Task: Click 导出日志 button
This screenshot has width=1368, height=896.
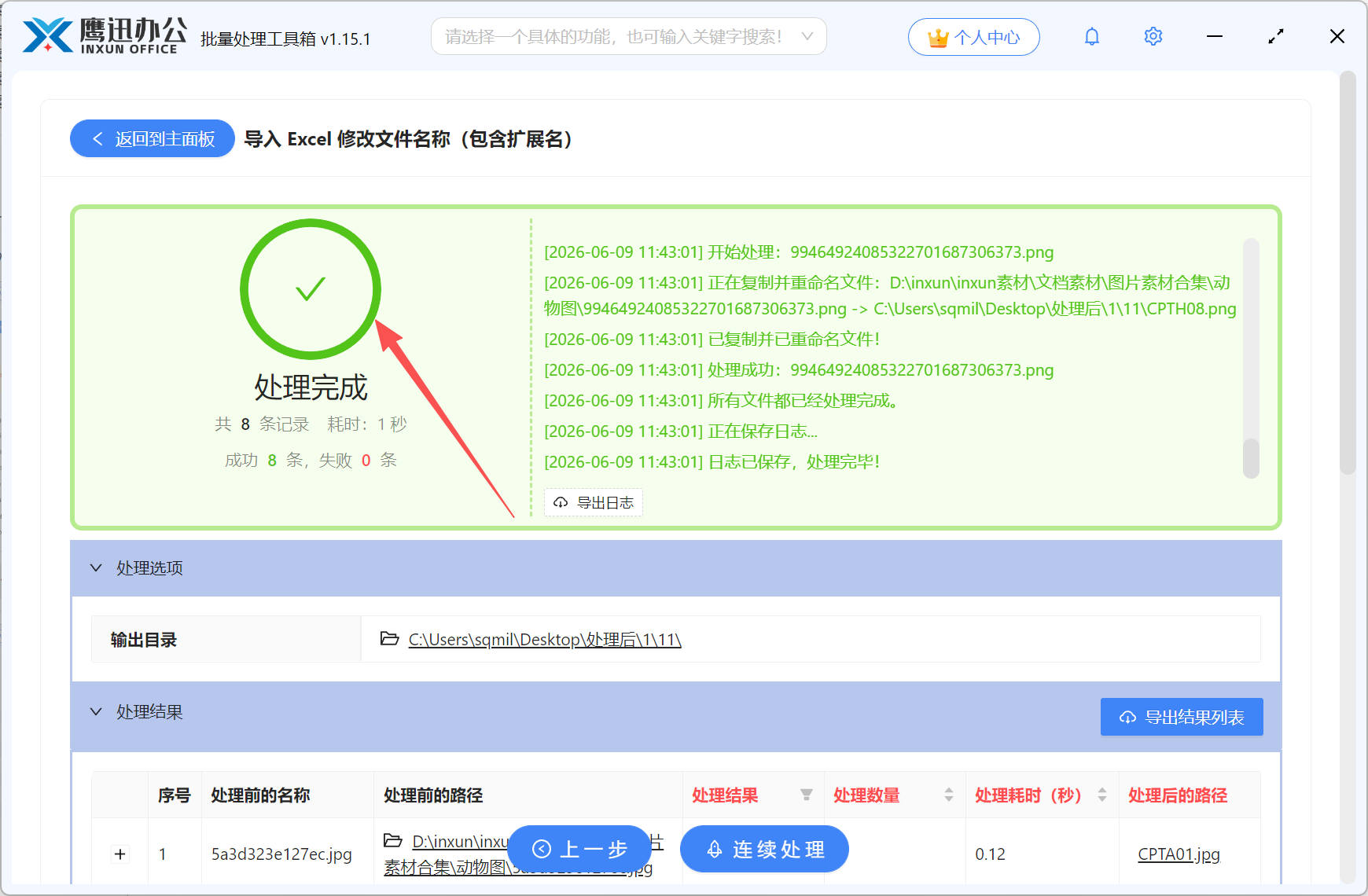Action: point(594,502)
